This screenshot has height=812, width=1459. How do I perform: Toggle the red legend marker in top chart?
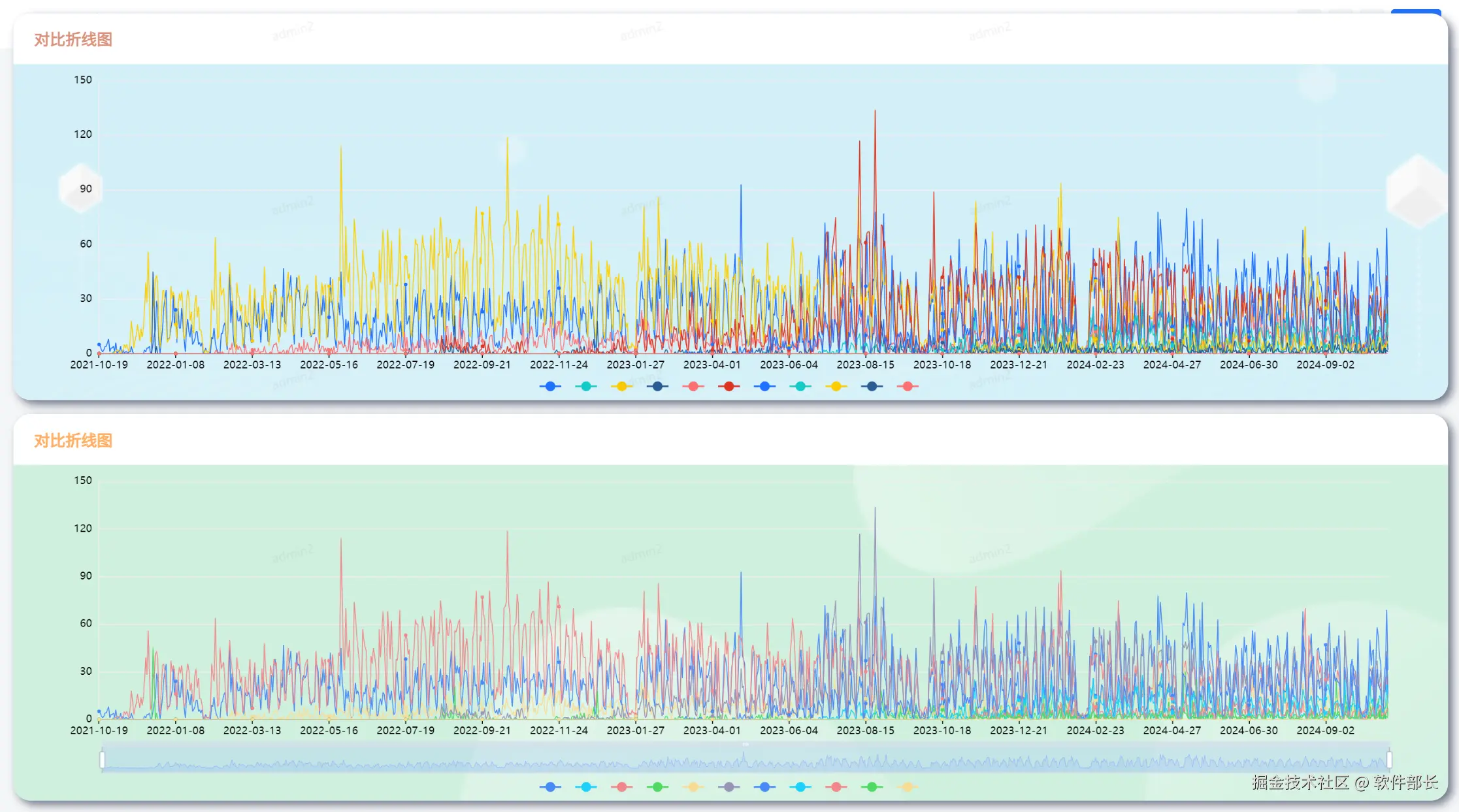pos(729,386)
